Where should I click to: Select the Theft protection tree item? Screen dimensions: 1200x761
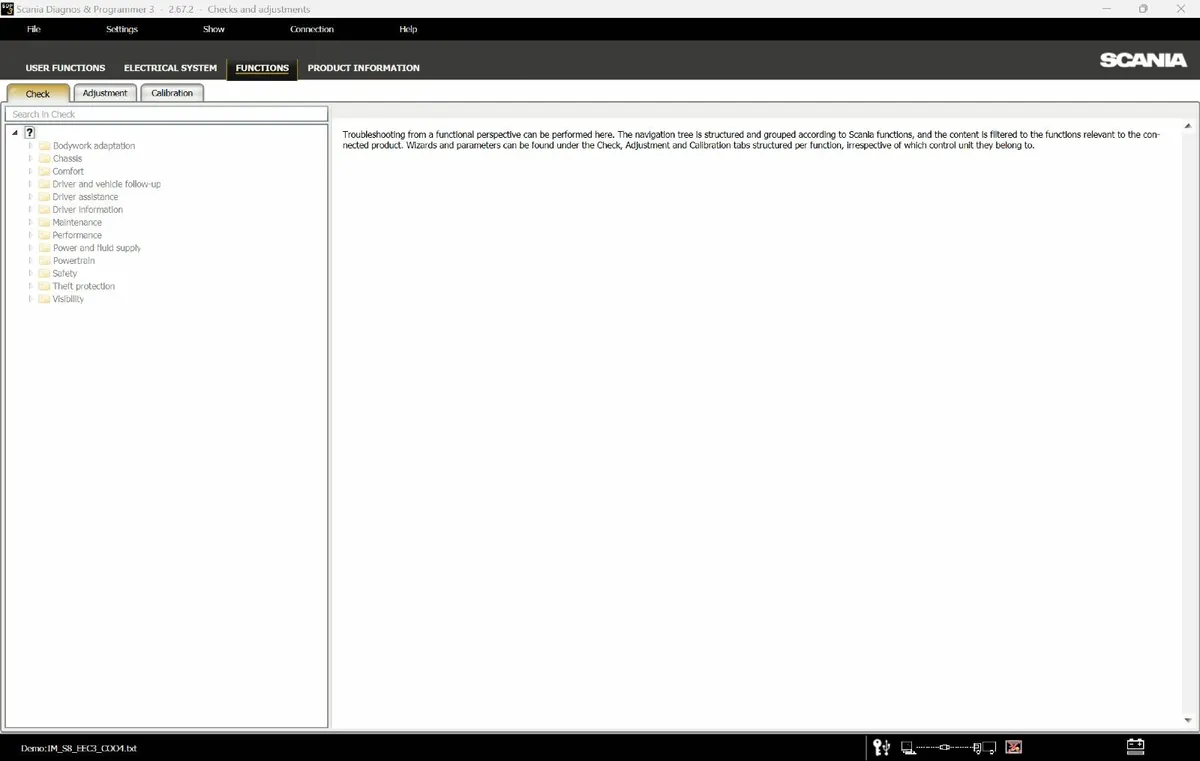(83, 287)
